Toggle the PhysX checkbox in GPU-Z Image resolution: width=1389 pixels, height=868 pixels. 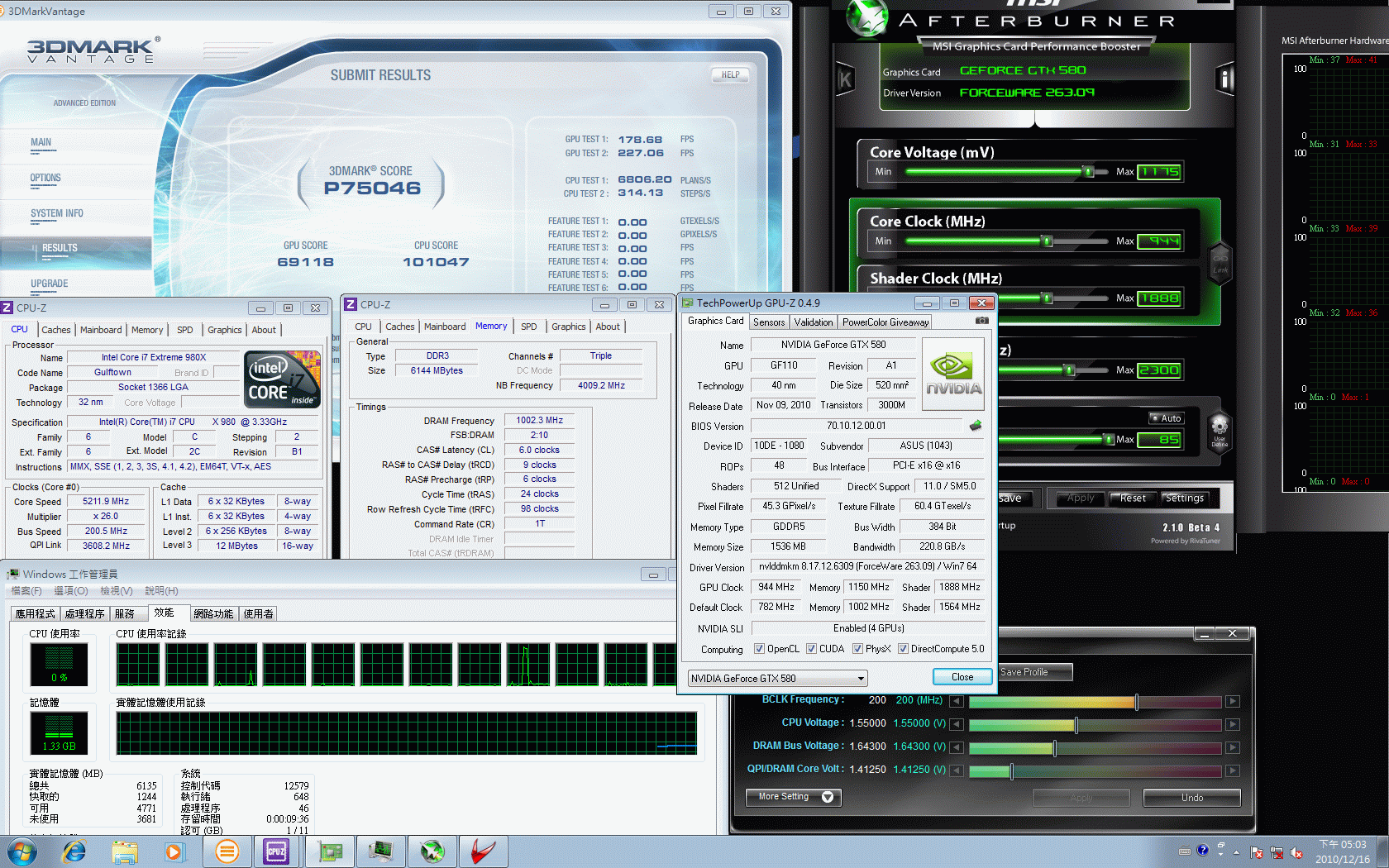point(857,649)
